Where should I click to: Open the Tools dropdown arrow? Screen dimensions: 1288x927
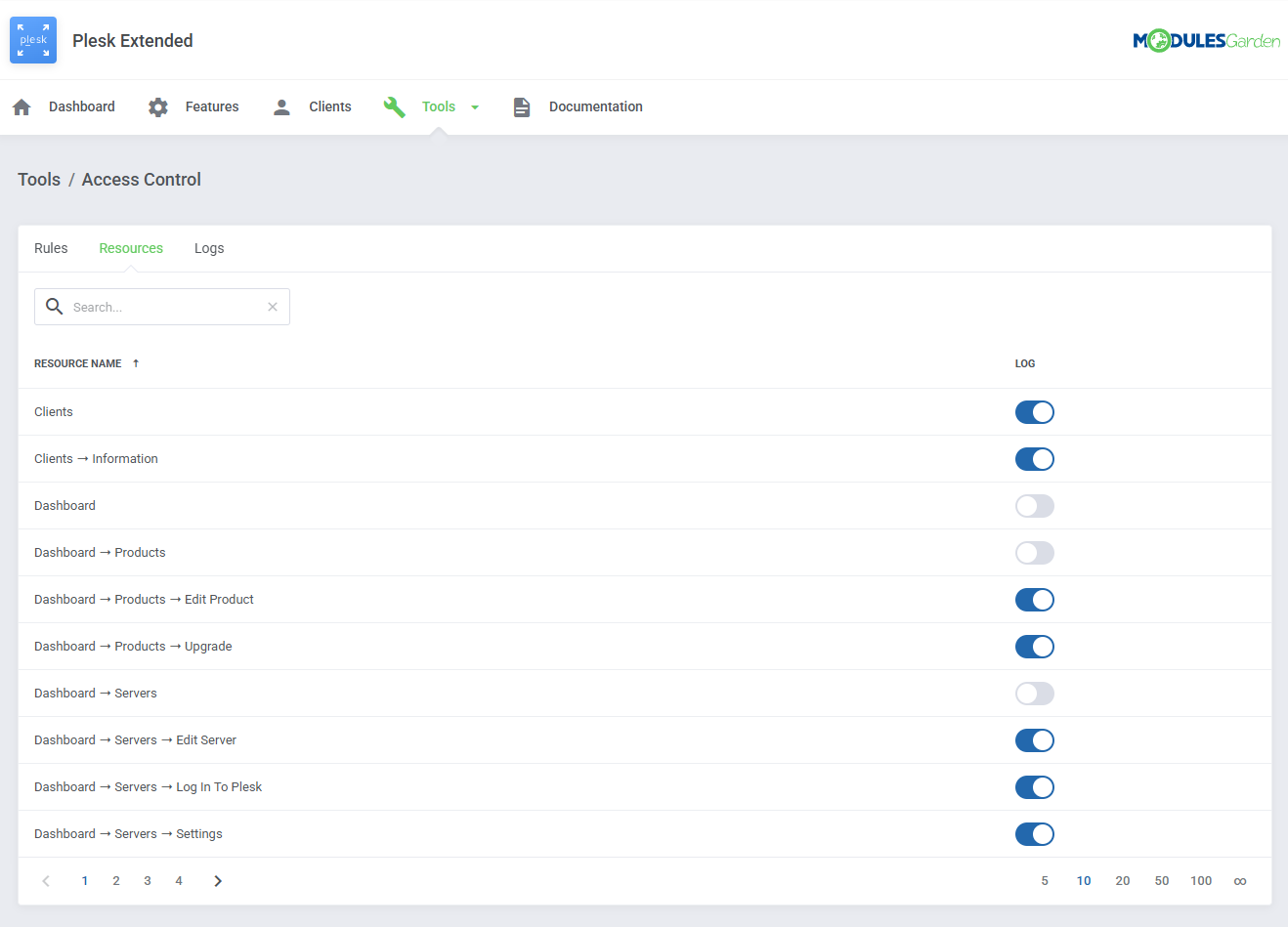tap(475, 106)
